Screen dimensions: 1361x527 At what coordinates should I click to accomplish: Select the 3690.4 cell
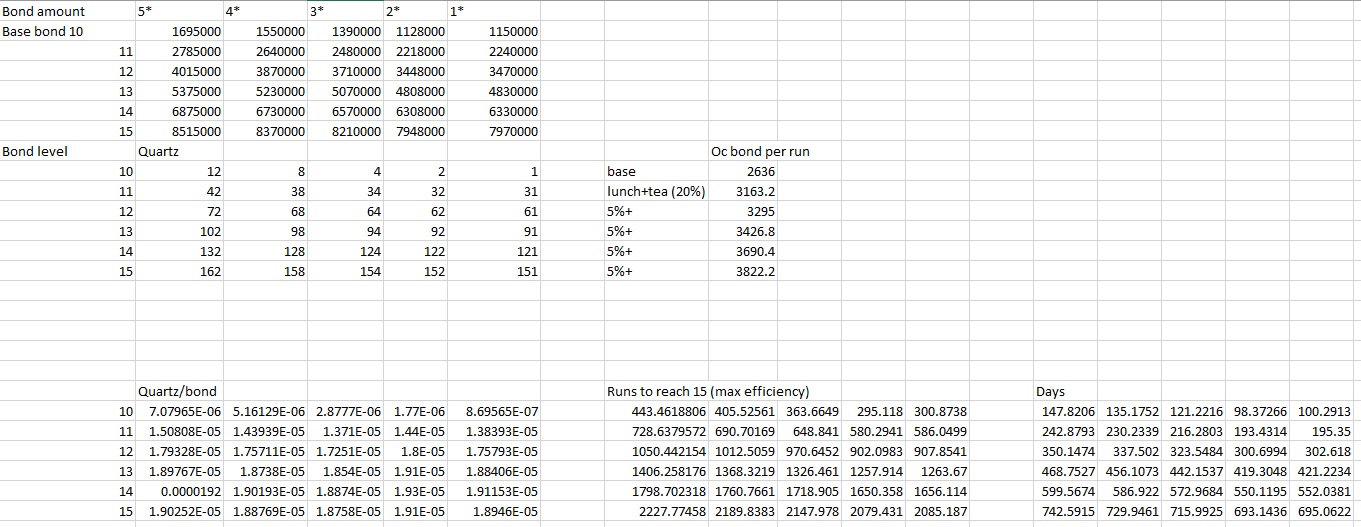point(744,251)
